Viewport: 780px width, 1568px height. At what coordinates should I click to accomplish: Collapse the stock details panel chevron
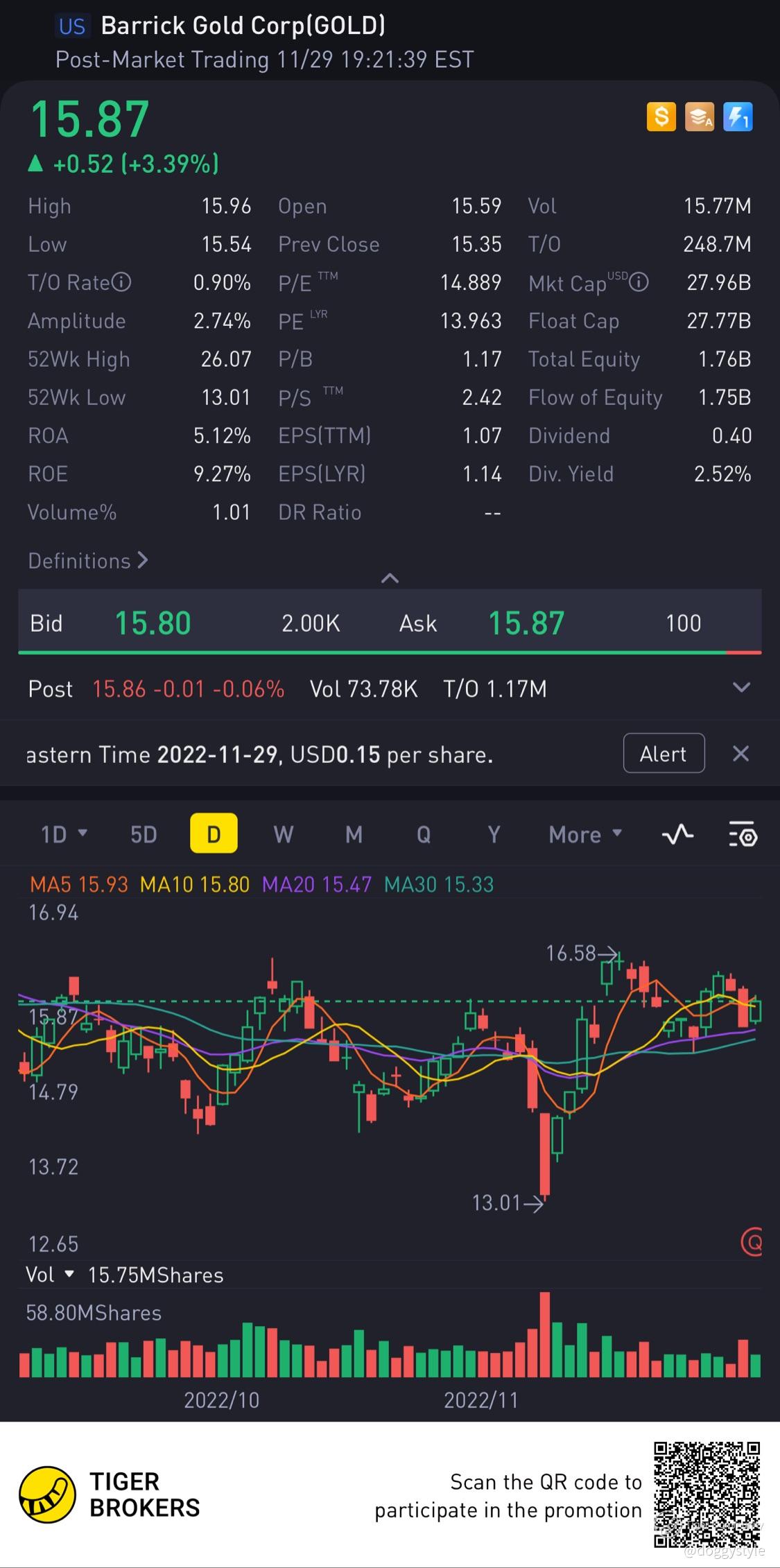pyautogui.click(x=390, y=578)
